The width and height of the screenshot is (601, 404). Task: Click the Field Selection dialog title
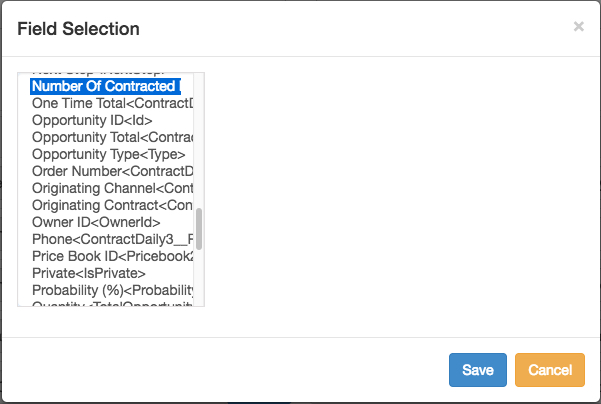[79, 29]
